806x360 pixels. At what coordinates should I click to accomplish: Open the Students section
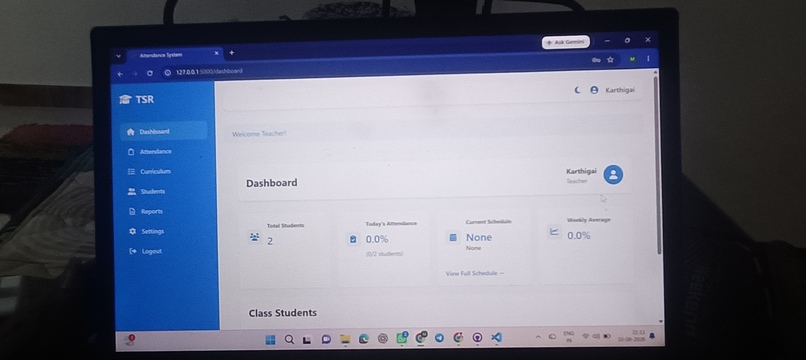tap(146, 191)
